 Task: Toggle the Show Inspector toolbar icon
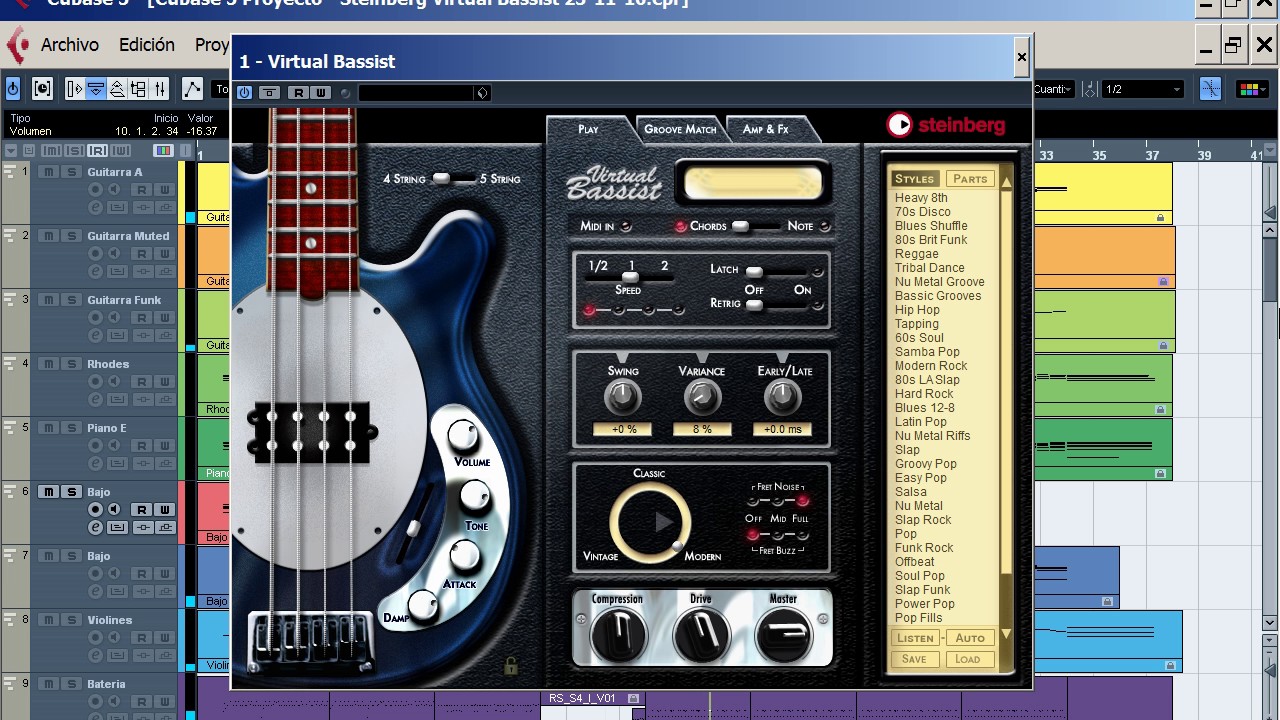74,89
